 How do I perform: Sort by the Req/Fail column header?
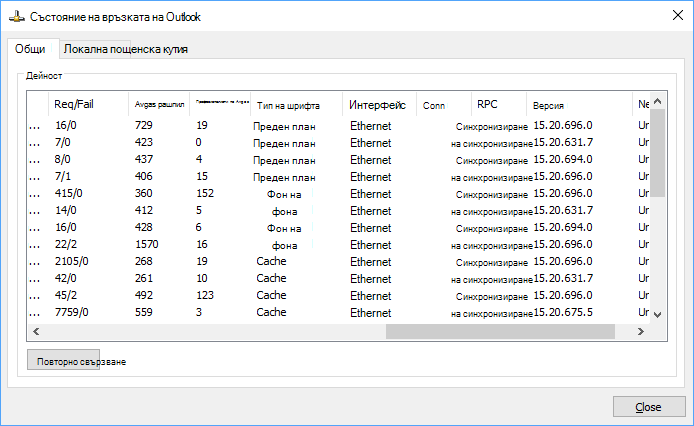coord(89,104)
